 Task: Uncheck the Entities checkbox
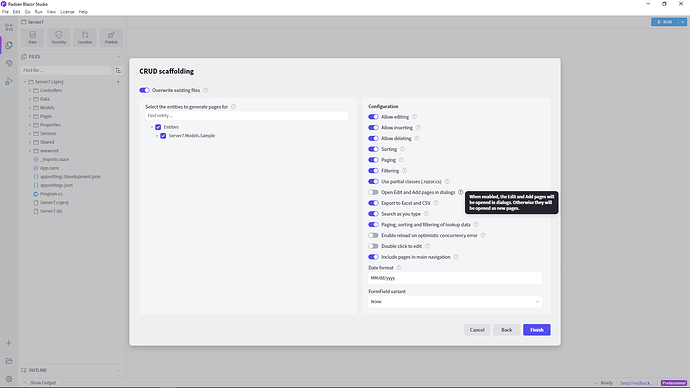pyautogui.click(x=158, y=127)
